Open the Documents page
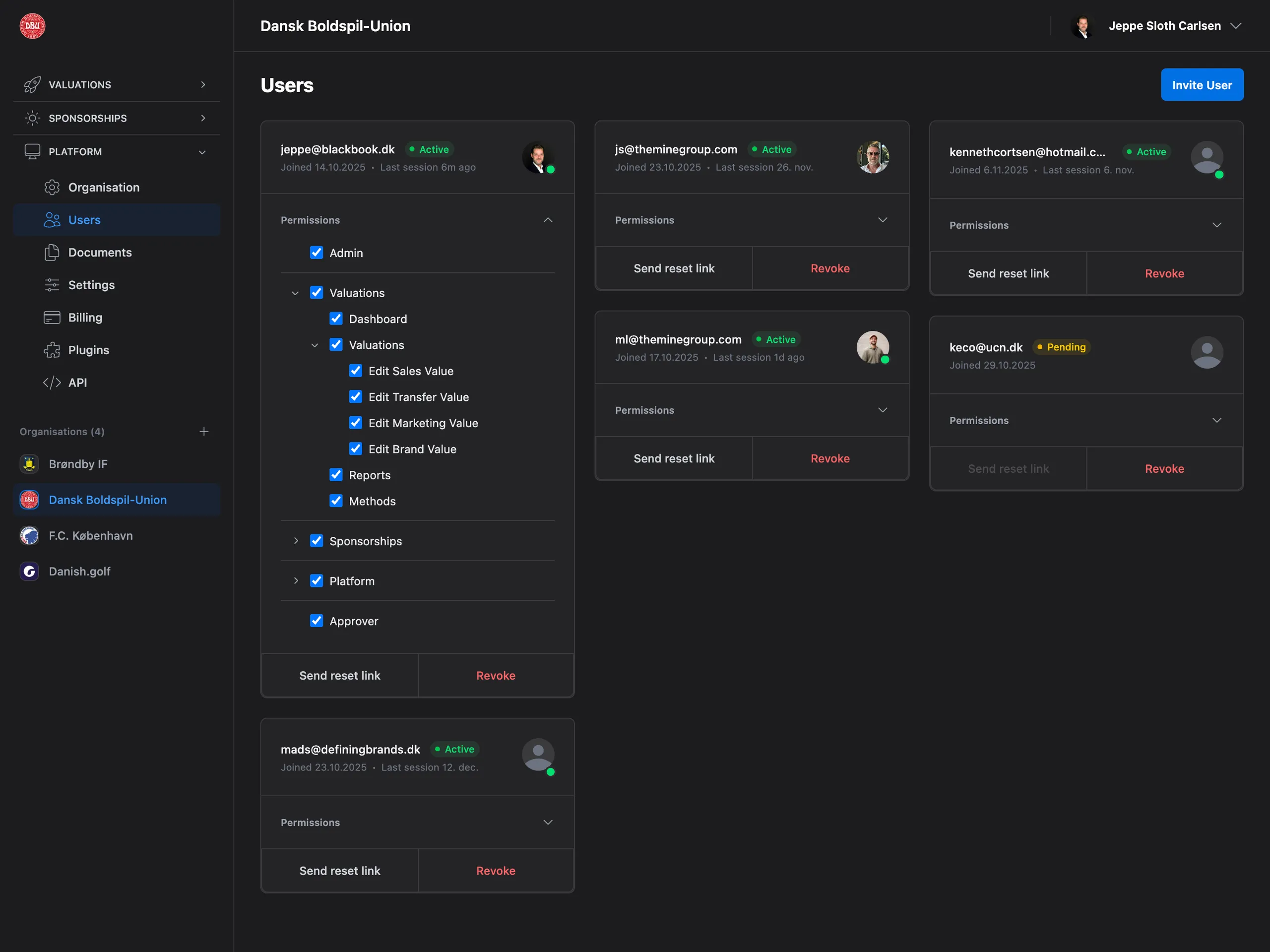This screenshot has height=952, width=1270. tap(117, 252)
